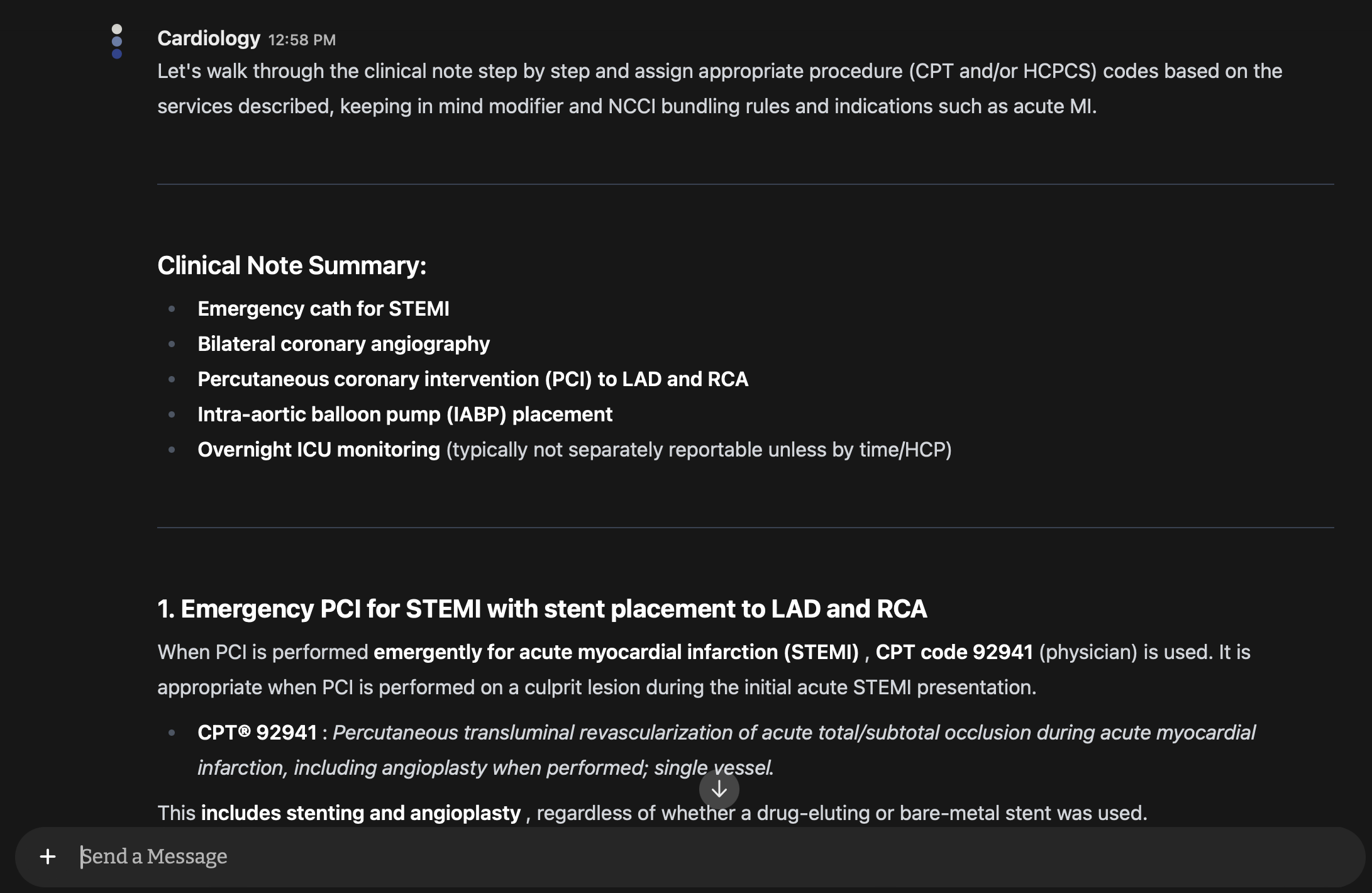Click the CPT® 92941 bullet label
Image resolution: width=1372 pixels, height=893 pixels.
(x=257, y=733)
